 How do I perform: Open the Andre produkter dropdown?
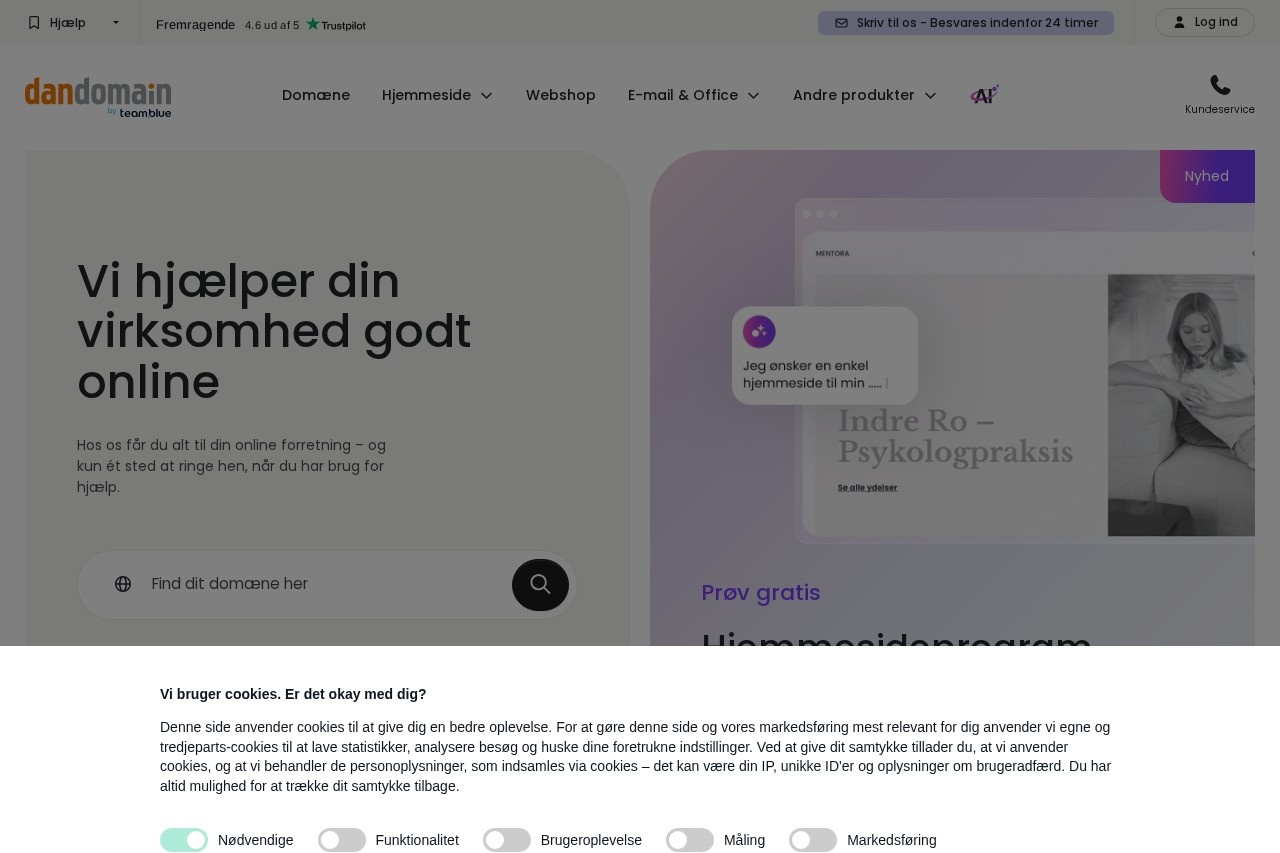[865, 95]
